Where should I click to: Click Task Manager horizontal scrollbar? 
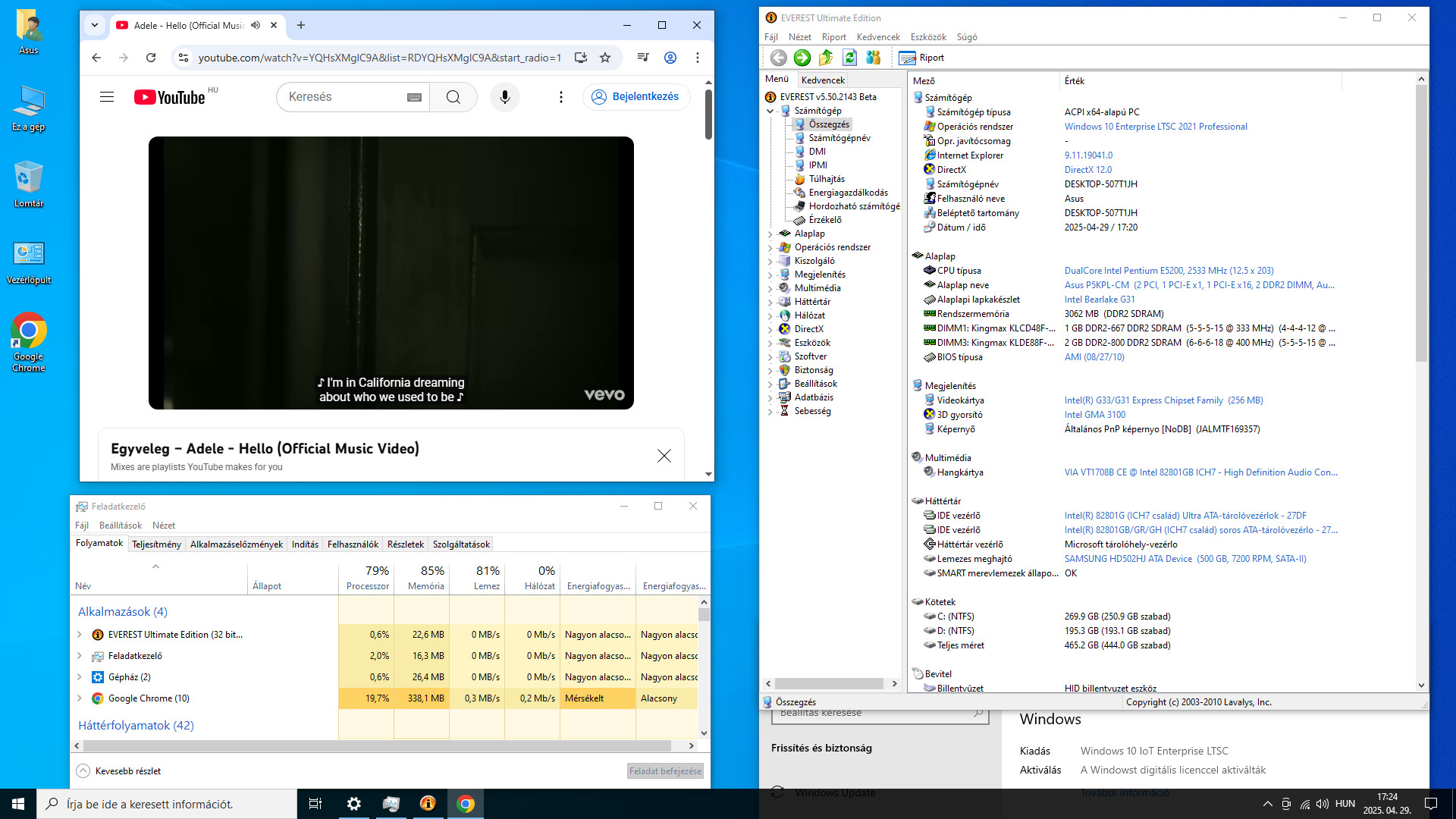point(379,746)
